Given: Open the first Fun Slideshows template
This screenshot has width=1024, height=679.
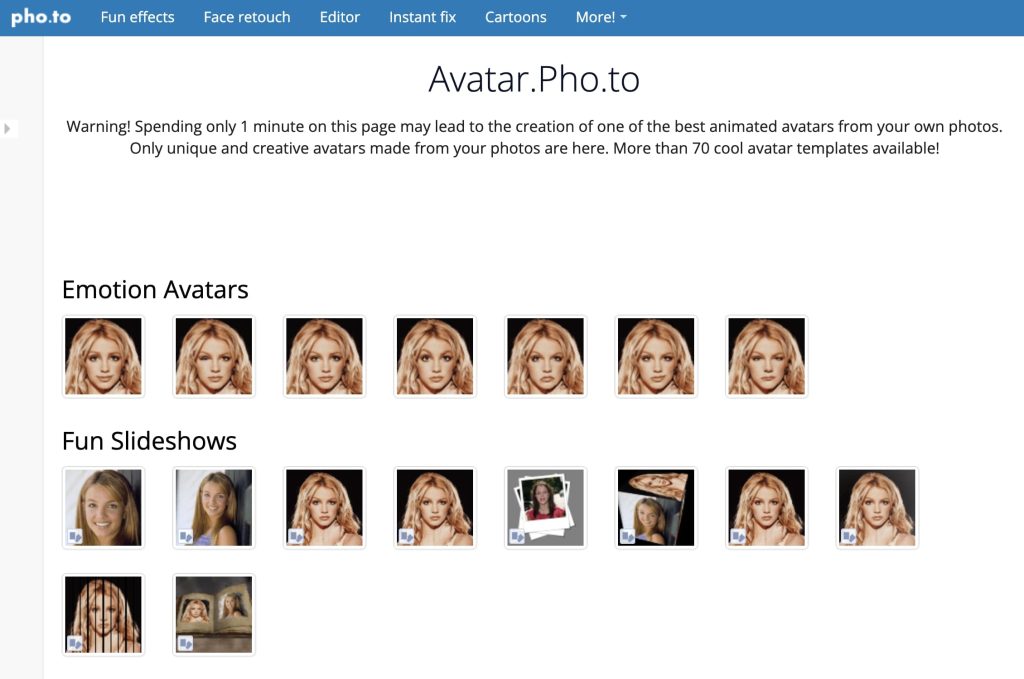Looking at the screenshot, I should pos(103,508).
